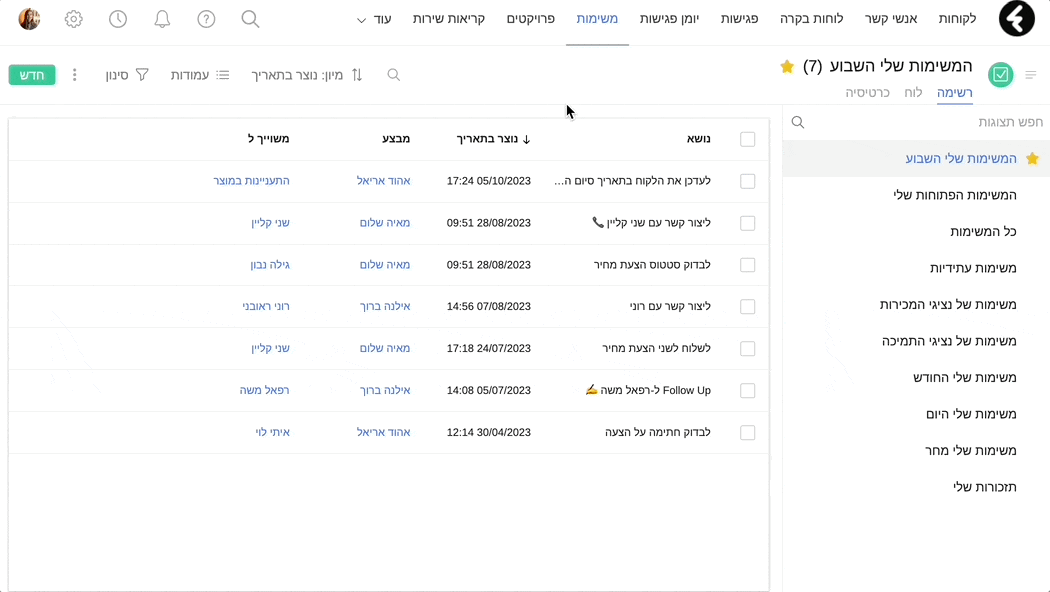Open the user profile avatar
This screenshot has width=1050, height=592.
[x=29, y=19]
